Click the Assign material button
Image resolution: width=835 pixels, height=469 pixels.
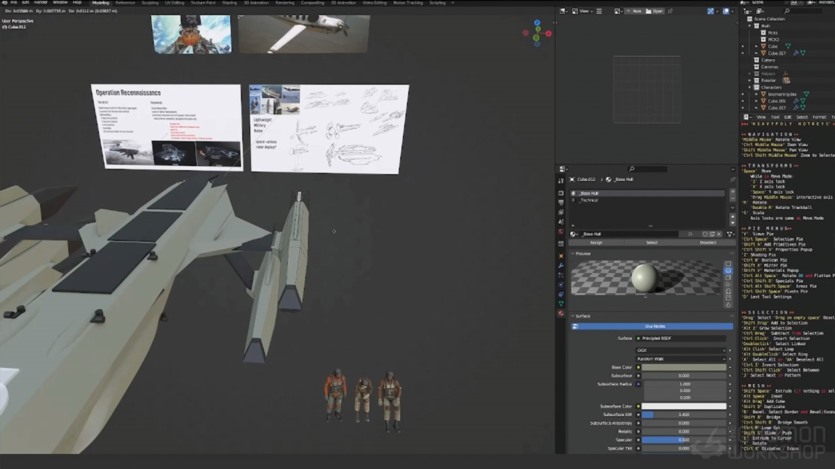(x=596, y=243)
